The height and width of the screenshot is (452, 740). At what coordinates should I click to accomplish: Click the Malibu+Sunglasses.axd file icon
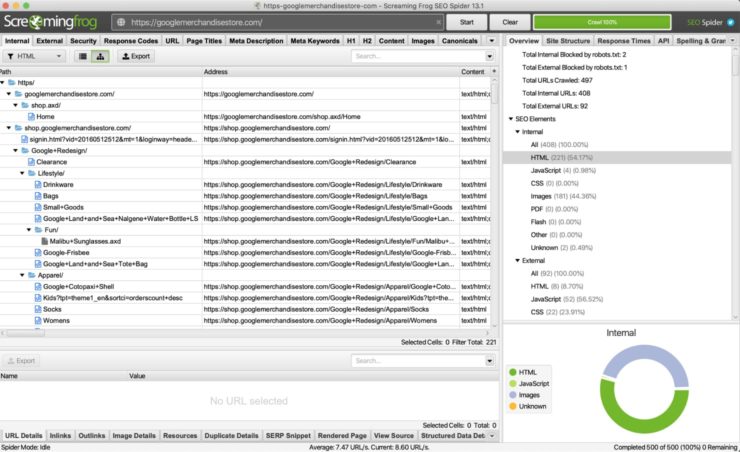coord(45,241)
